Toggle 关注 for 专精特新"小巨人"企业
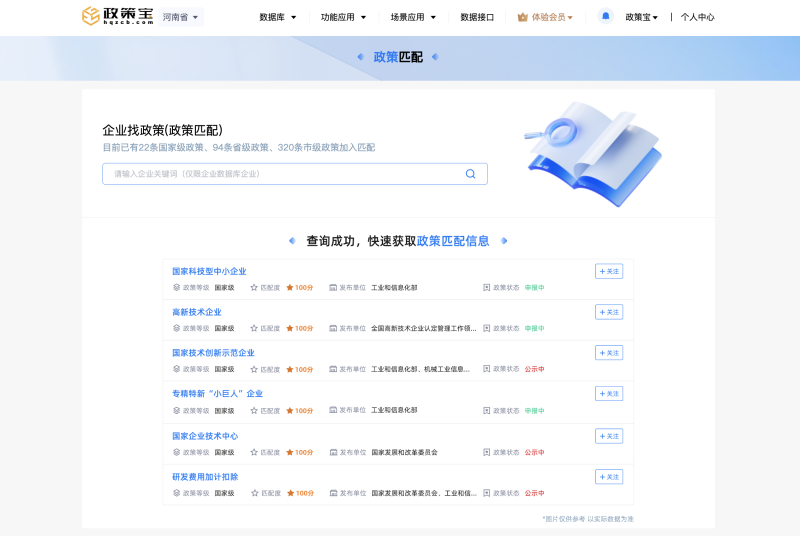800x536 pixels. (608, 394)
